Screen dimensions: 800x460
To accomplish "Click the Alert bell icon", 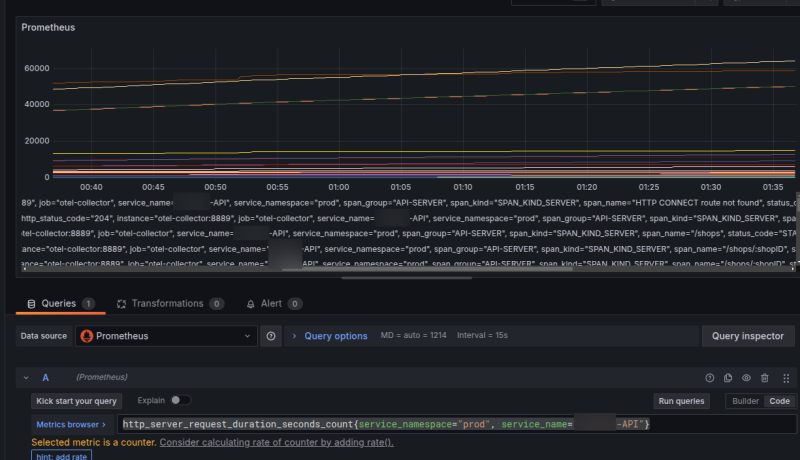I will pos(250,304).
